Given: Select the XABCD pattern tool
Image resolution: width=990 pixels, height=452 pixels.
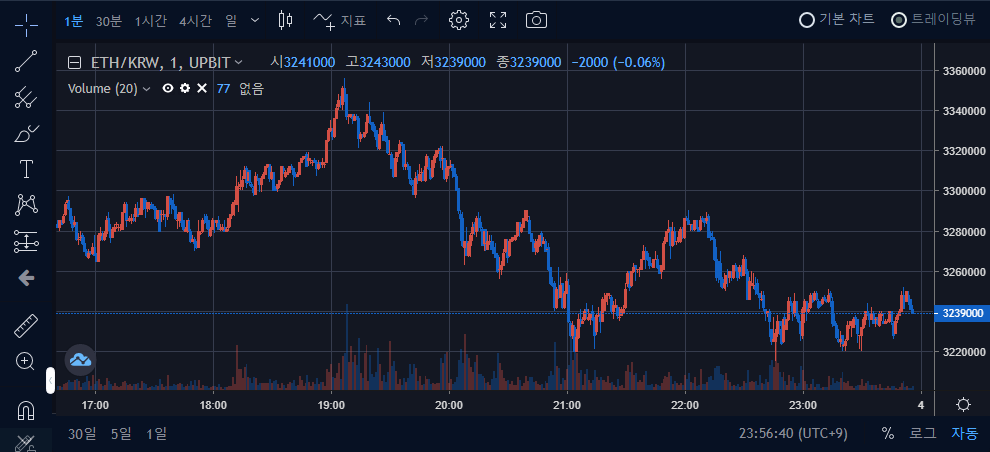Looking at the screenshot, I should click(26, 205).
